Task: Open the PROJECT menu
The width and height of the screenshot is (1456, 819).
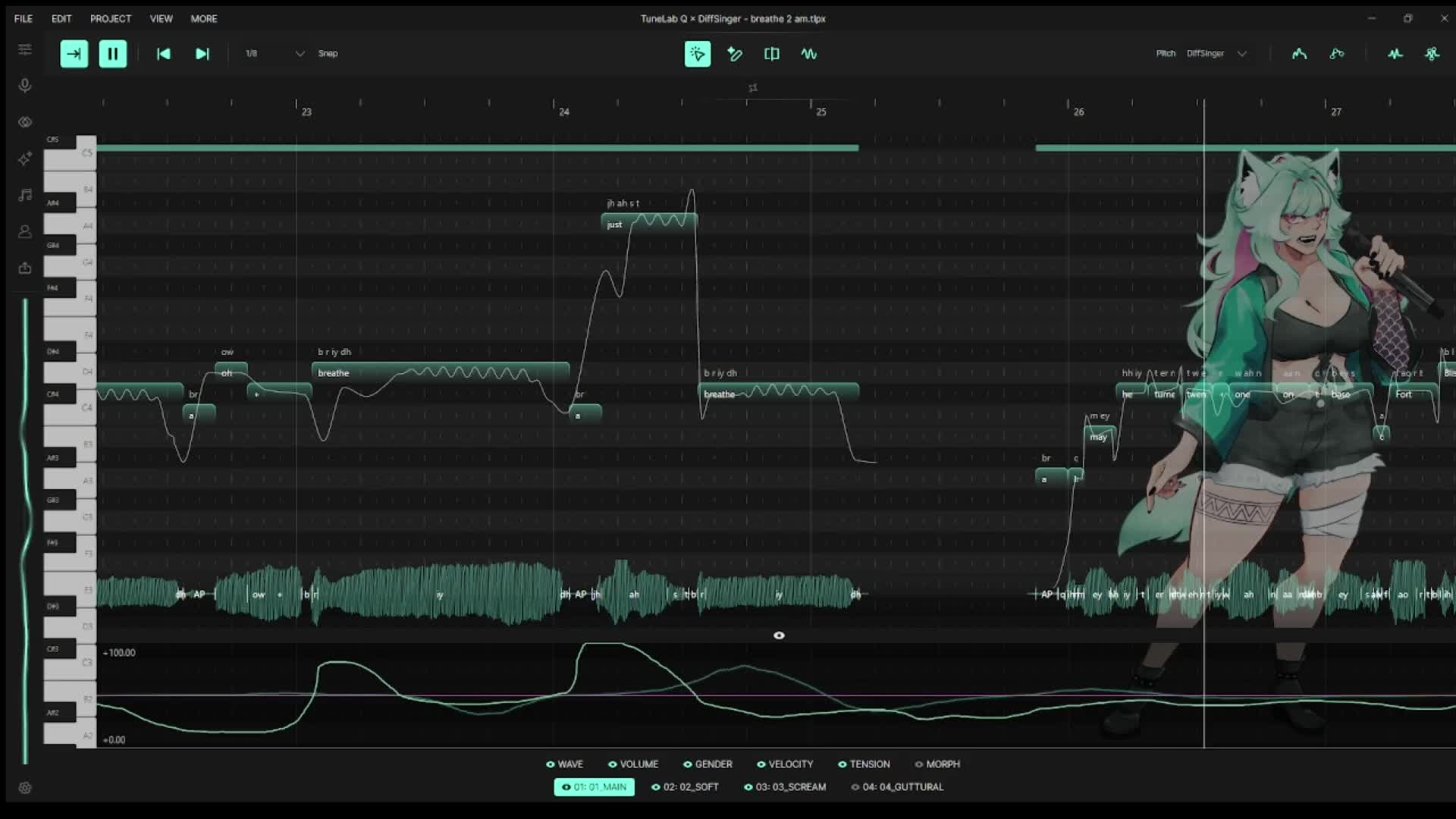Action: 111,18
